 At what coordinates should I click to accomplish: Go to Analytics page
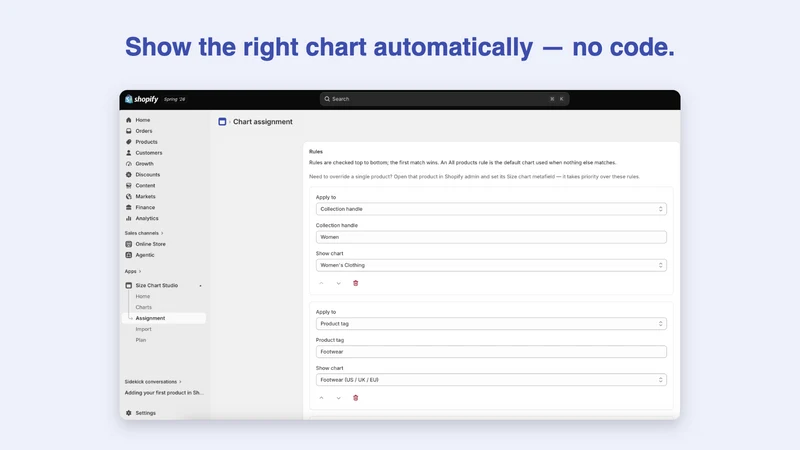(147, 218)
